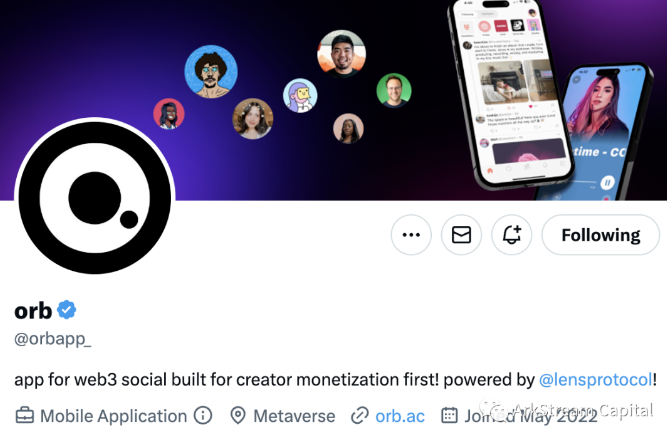Click the envelope message icon

click(461, 235)
